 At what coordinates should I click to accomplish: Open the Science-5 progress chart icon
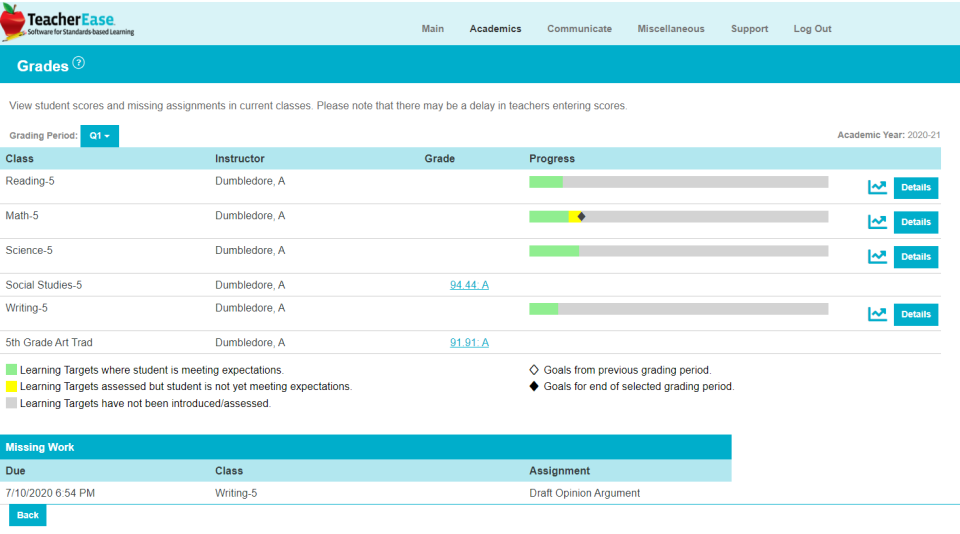point(877,257)
